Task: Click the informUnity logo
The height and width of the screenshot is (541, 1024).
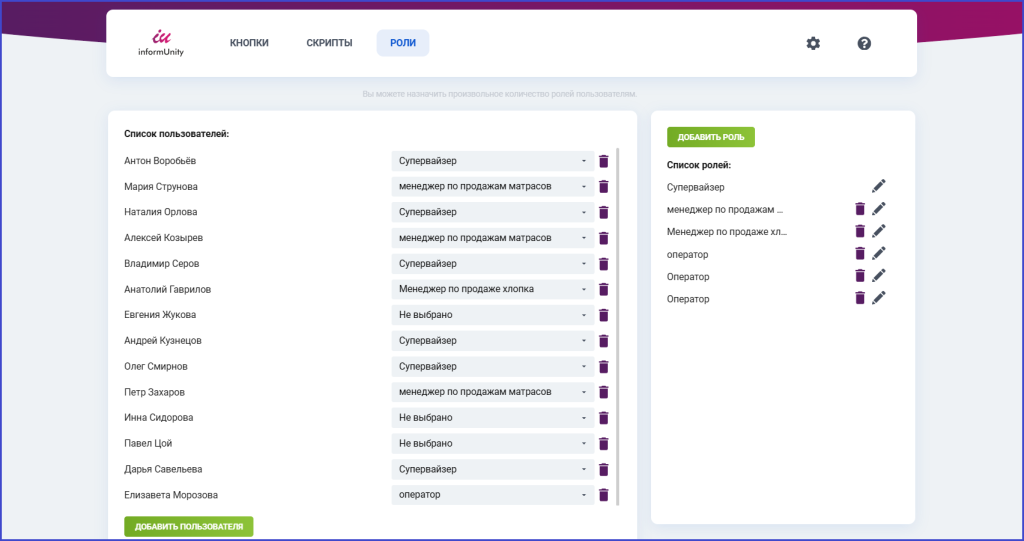Action: pos(161,43)
